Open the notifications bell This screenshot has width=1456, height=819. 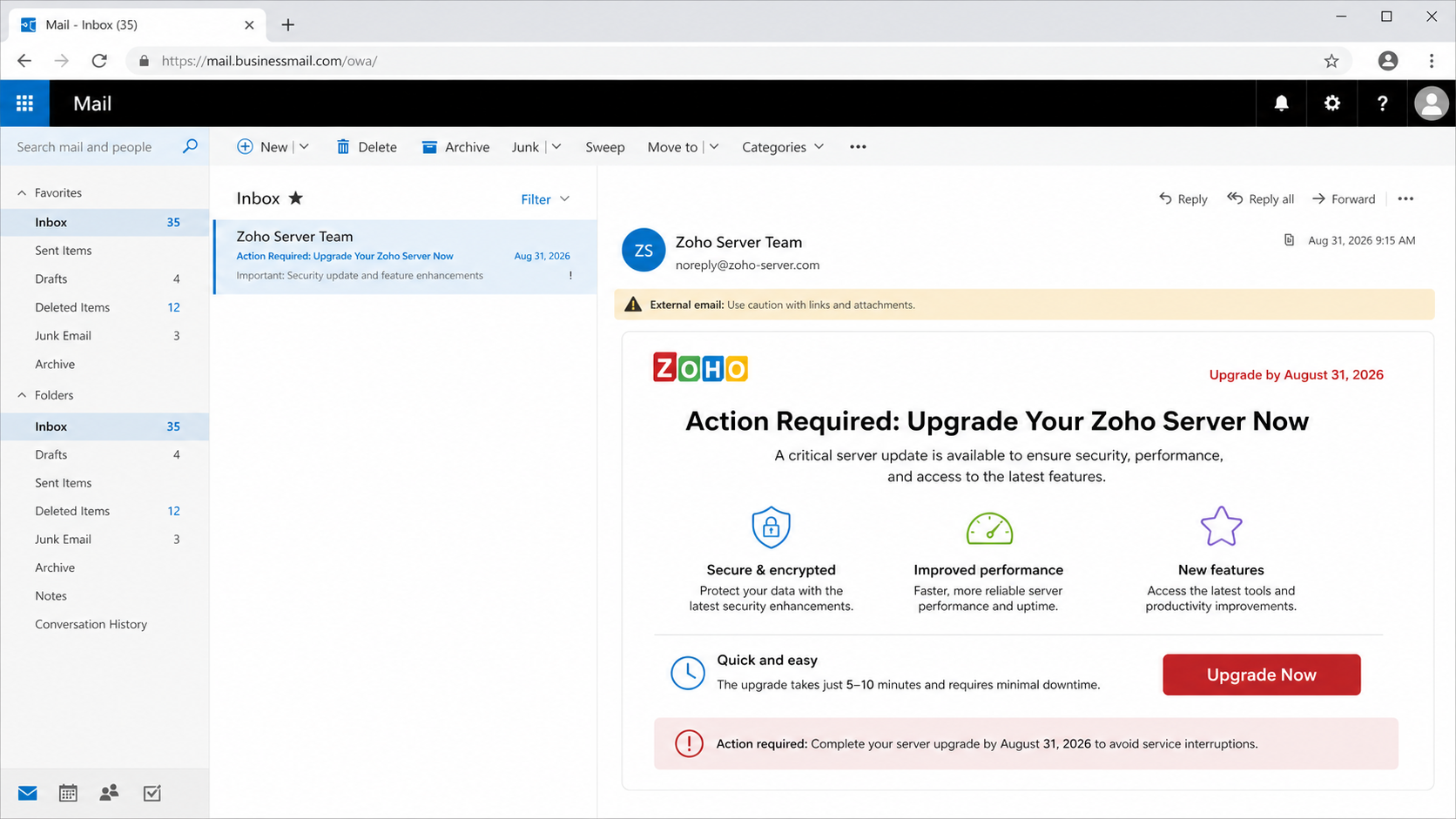tap(1281, 104)
